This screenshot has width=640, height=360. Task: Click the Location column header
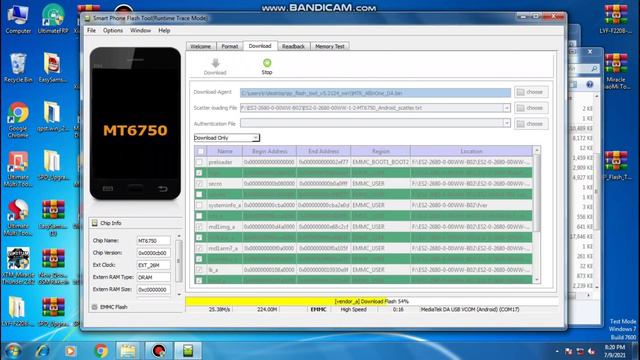click(x=471, y=151)
